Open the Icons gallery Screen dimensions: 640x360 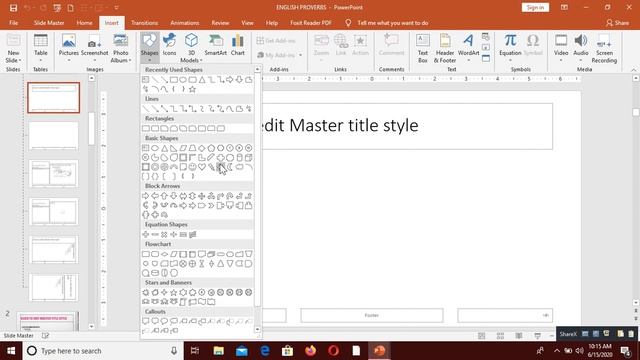(169, 45)
